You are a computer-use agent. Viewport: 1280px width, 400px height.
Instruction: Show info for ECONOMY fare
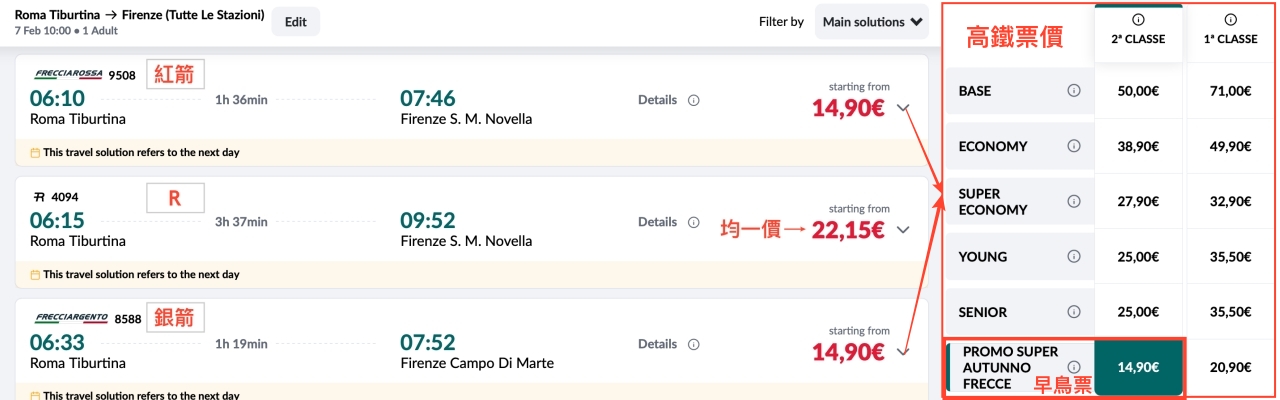click(x=1074, y=146)
